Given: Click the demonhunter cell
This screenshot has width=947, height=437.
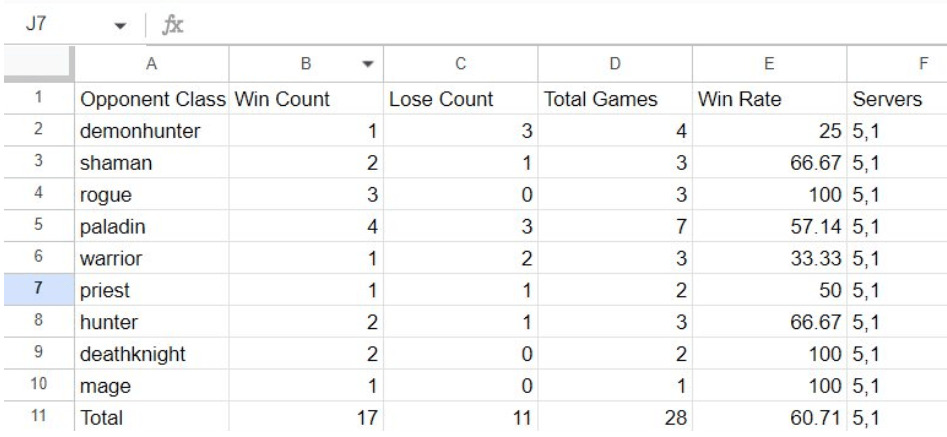Looking at the screenshot, I should [152, 131].
